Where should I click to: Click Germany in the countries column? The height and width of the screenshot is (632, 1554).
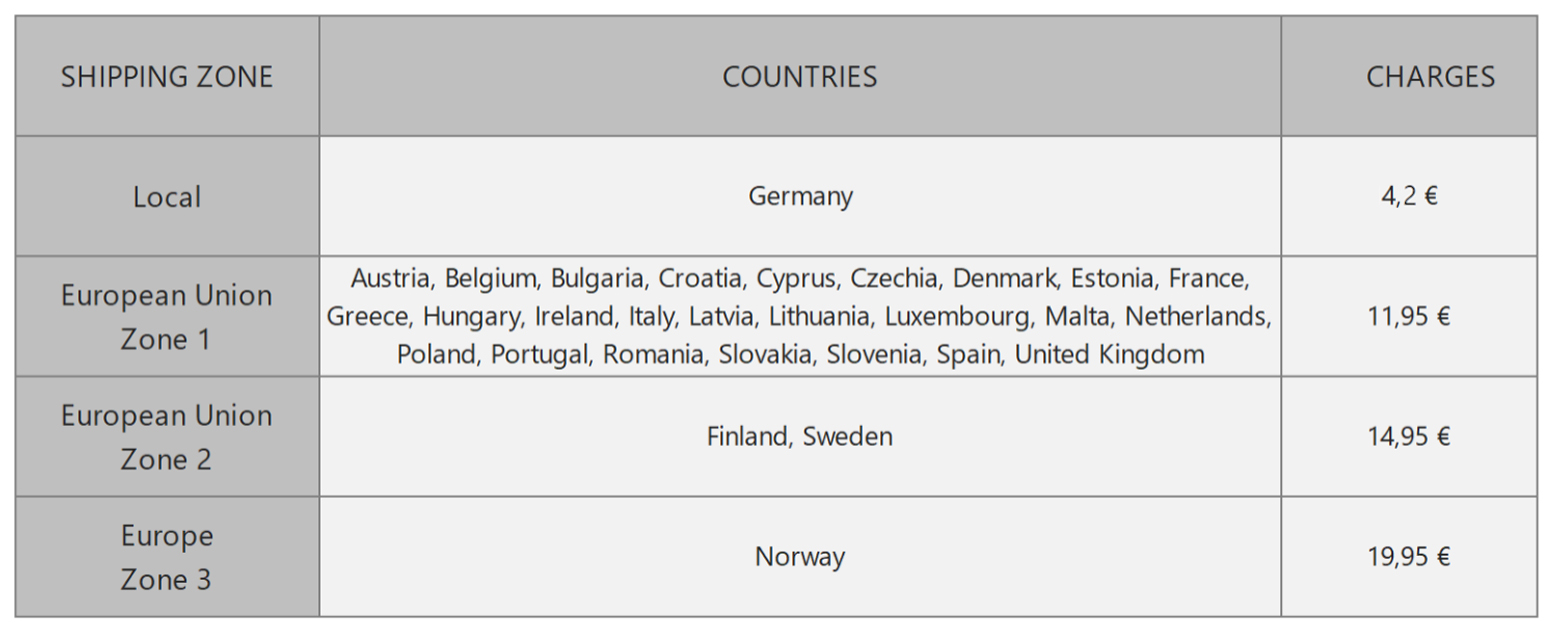point(800,196)
